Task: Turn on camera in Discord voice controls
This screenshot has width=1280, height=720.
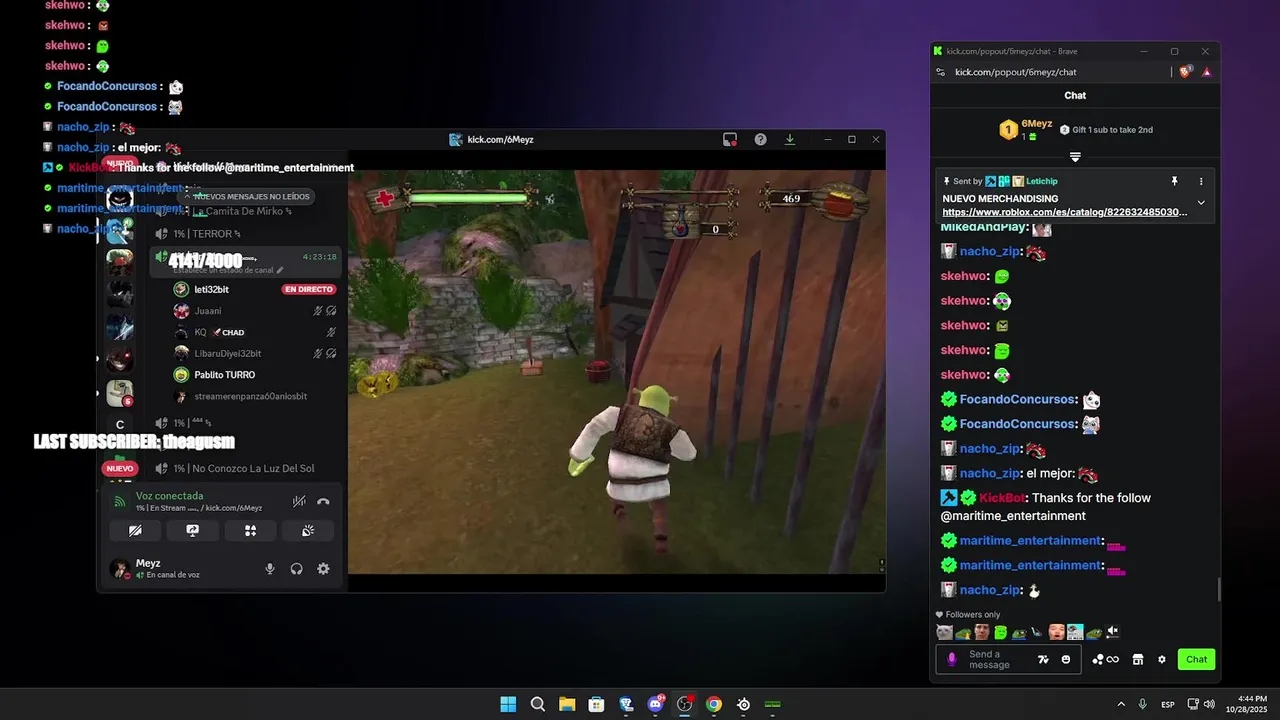Action: [135, 531]
